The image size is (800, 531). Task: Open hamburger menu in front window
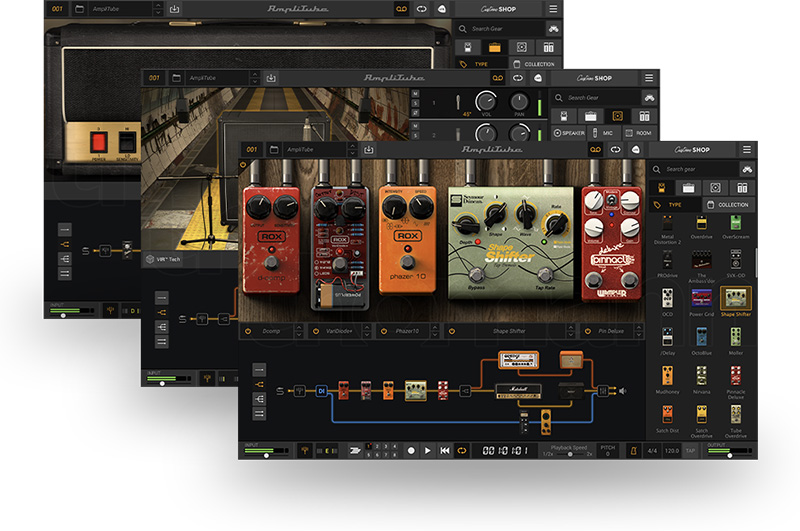pos(747,149)
